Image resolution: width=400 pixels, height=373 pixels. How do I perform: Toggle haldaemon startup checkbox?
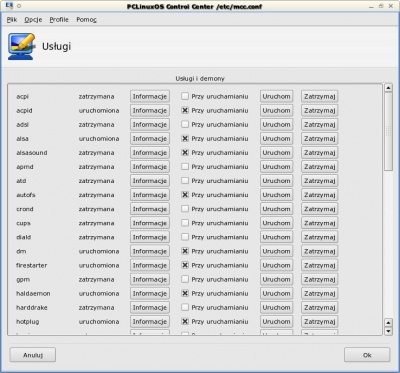coord(185,293)
